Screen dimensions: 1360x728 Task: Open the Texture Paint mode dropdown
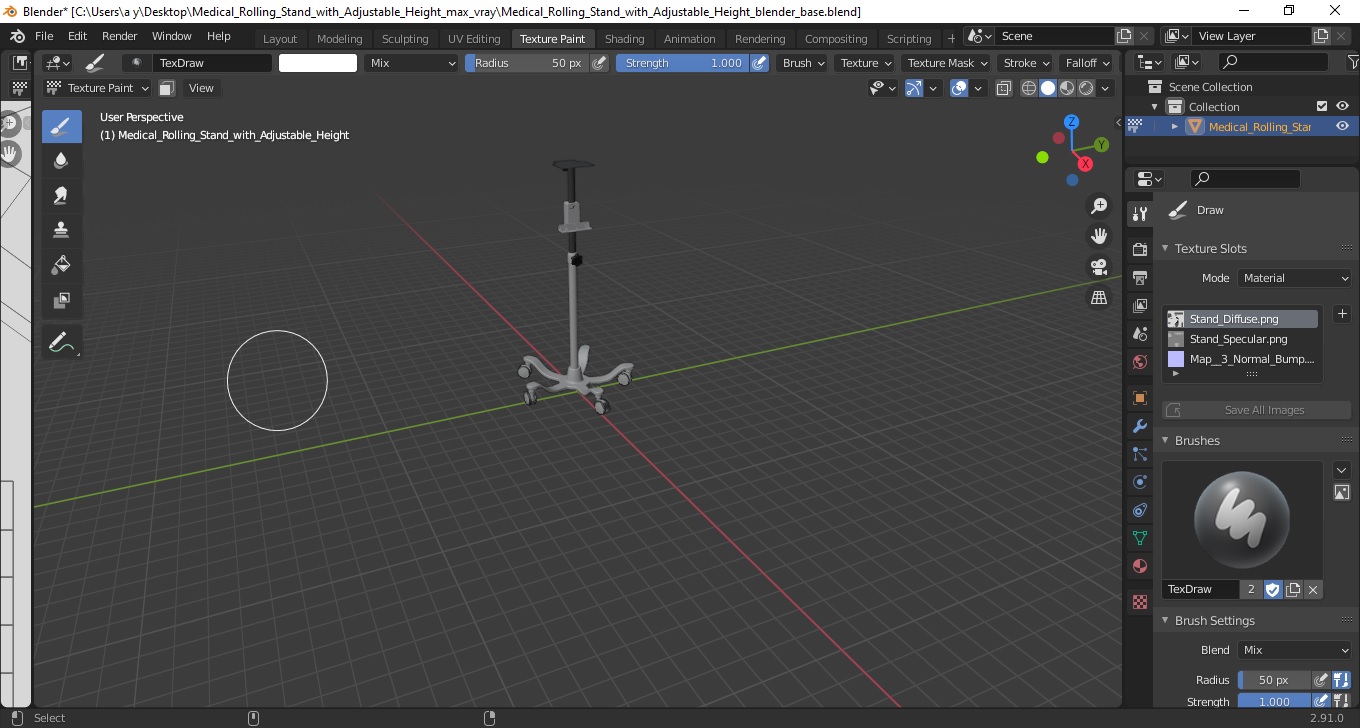(x=98, y=88)
